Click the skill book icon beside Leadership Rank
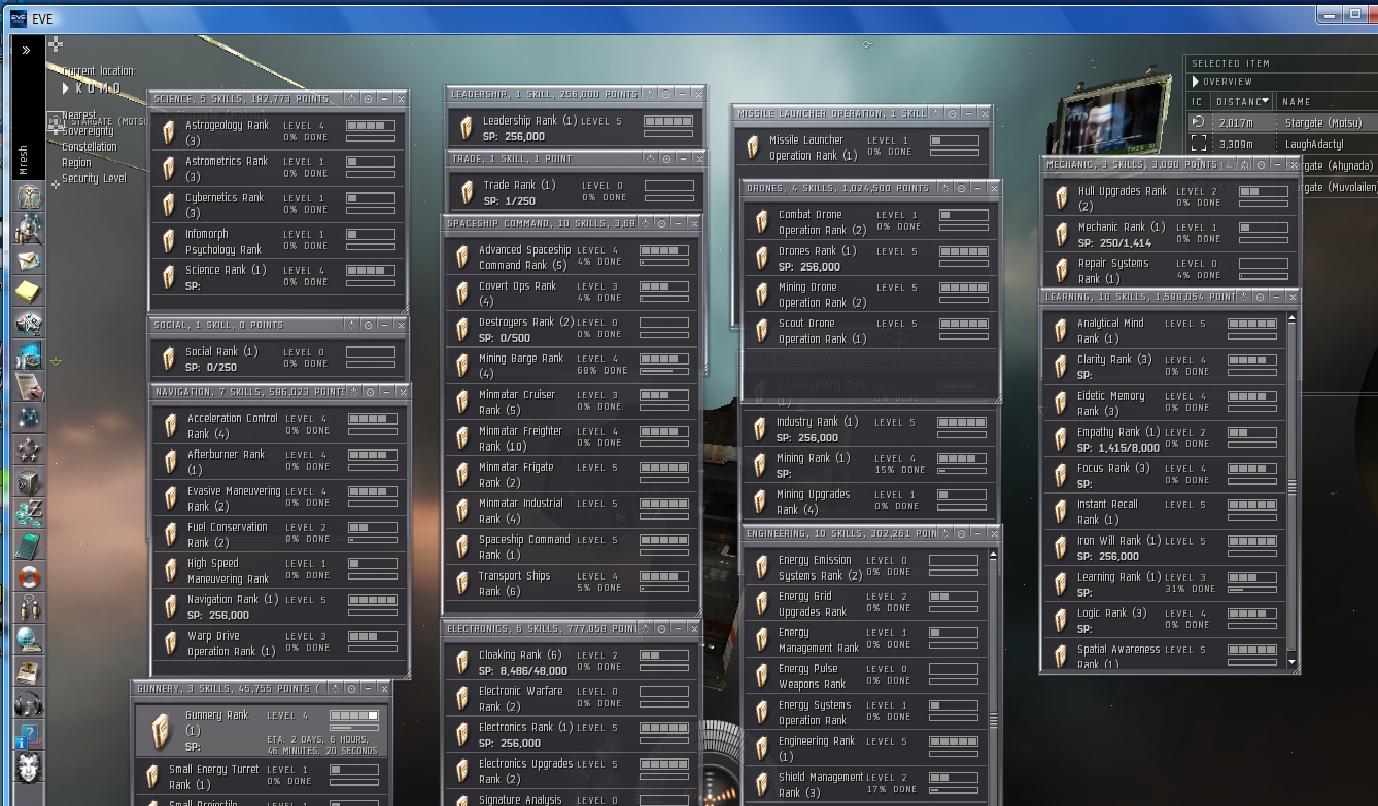Screen dimensions: 1378x806 tap(465, 128)
